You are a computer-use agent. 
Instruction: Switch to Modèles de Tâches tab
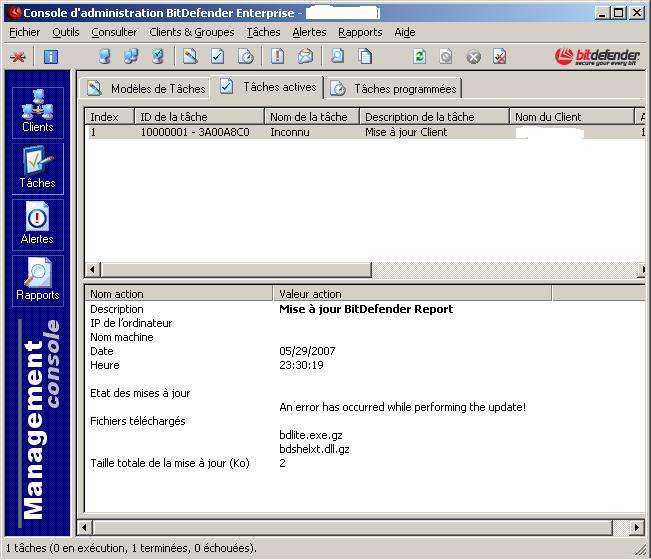(145, 88)
